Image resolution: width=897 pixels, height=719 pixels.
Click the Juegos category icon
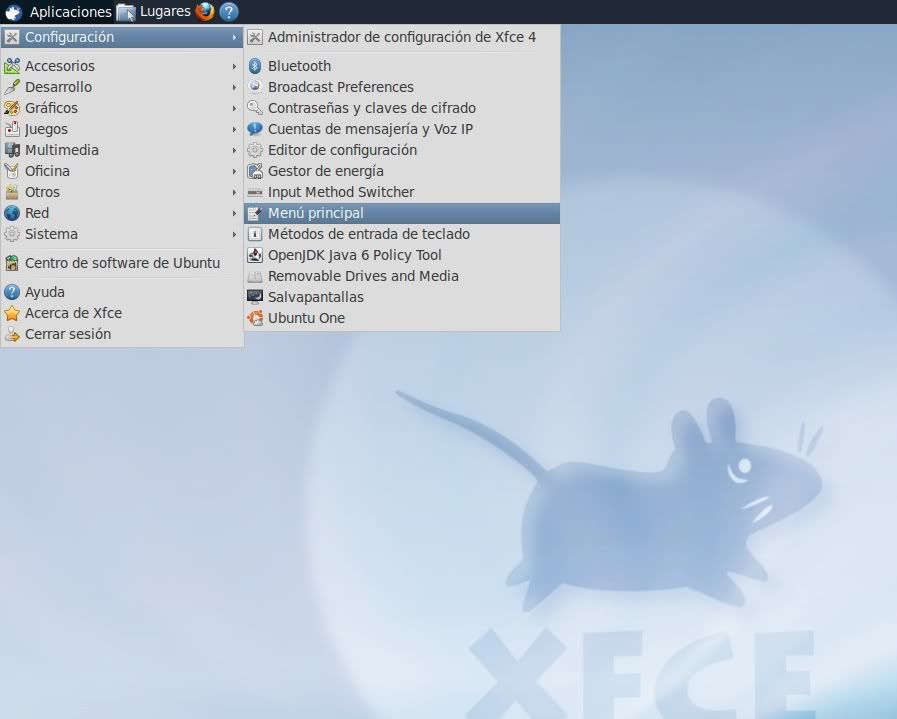(12, 129)
